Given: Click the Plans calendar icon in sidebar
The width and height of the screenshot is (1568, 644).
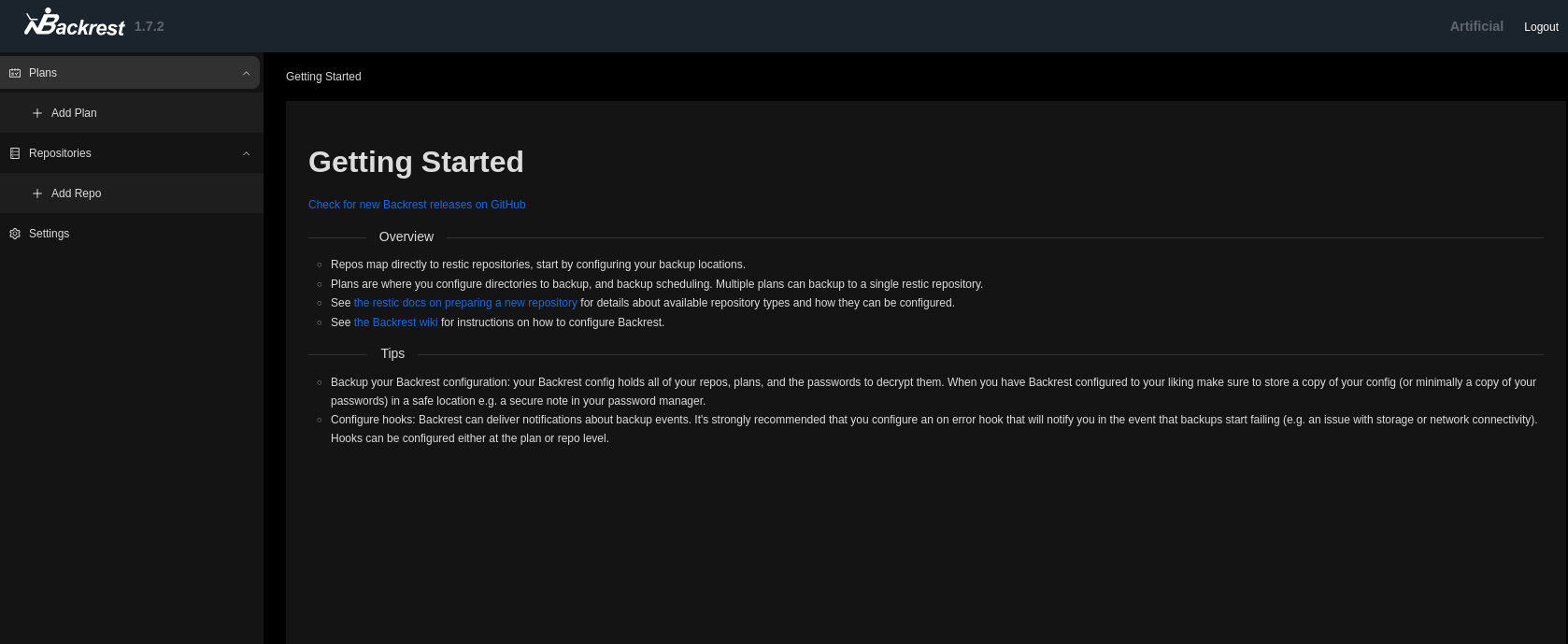Looking at the screenshot, I should tap(15, 73).
